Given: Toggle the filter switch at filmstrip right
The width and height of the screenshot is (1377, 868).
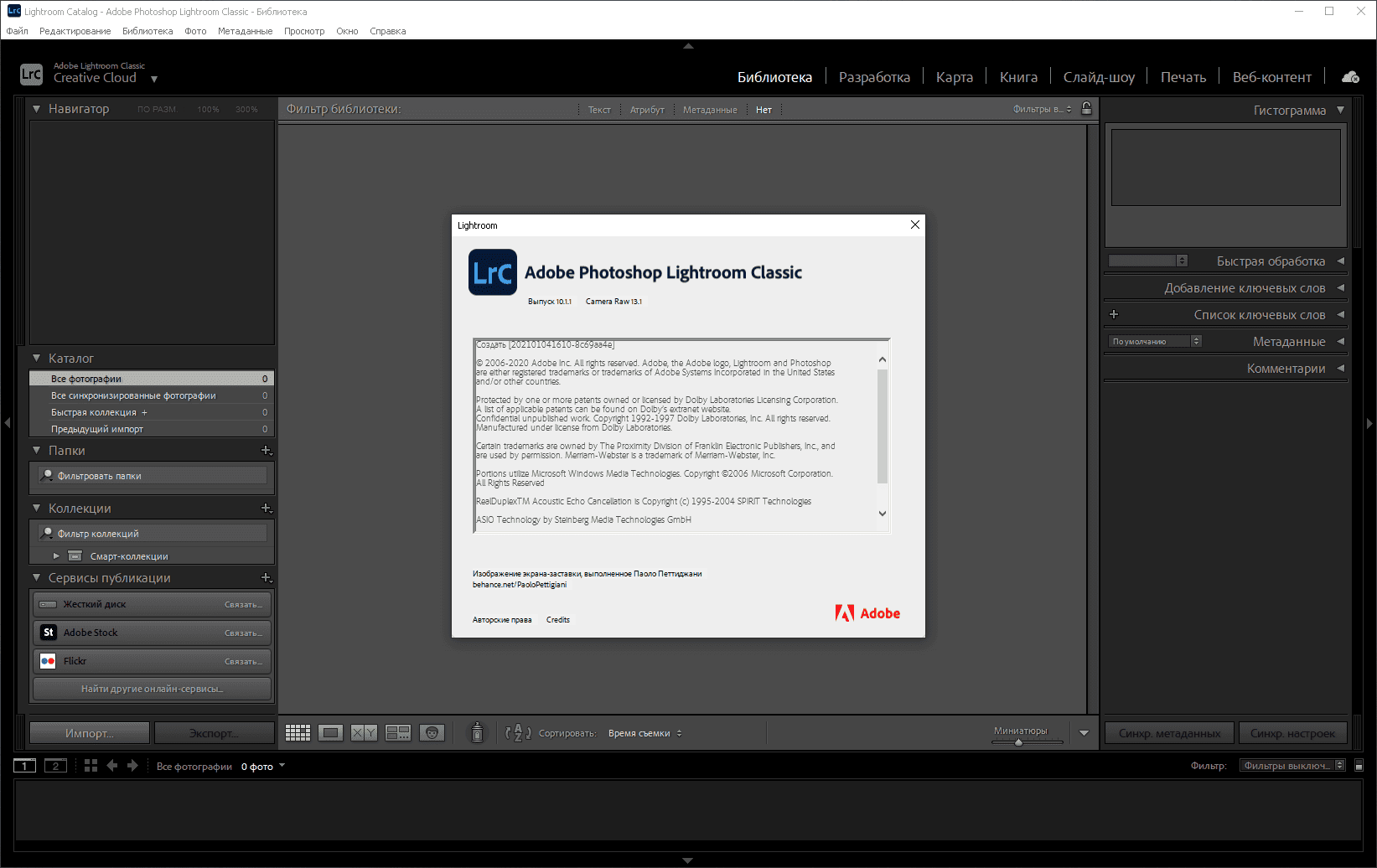Looking at the screenshot, I should (x=1359, y=766).
